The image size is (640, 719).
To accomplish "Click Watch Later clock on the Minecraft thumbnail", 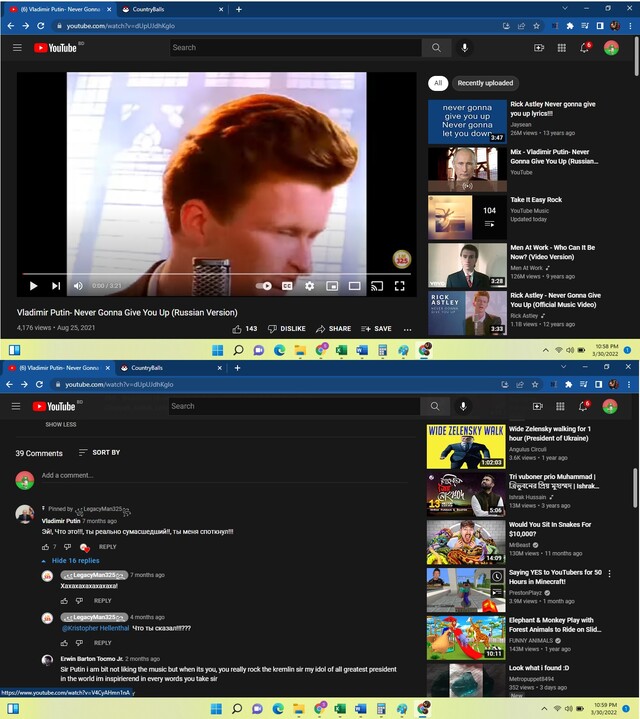I will coord(497,576).
